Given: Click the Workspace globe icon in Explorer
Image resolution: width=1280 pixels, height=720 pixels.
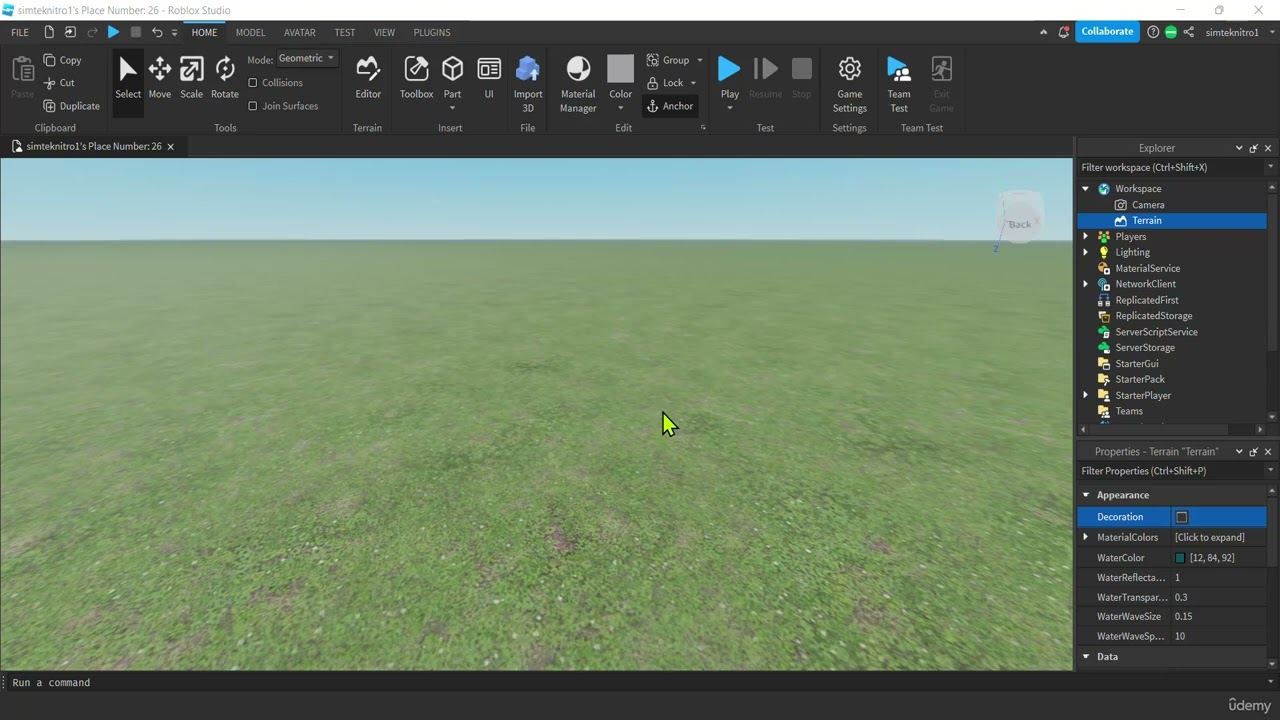Looking at the screenshot, I should click(1104, 189).
